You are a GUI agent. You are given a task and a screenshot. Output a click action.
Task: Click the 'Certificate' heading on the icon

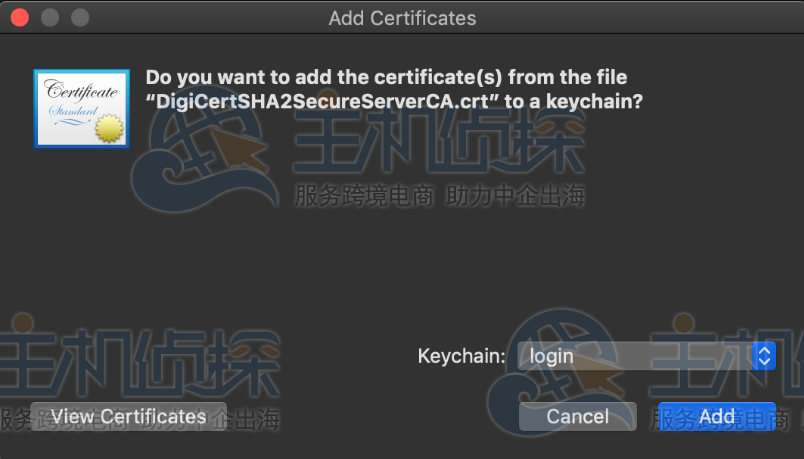point(80,91)
